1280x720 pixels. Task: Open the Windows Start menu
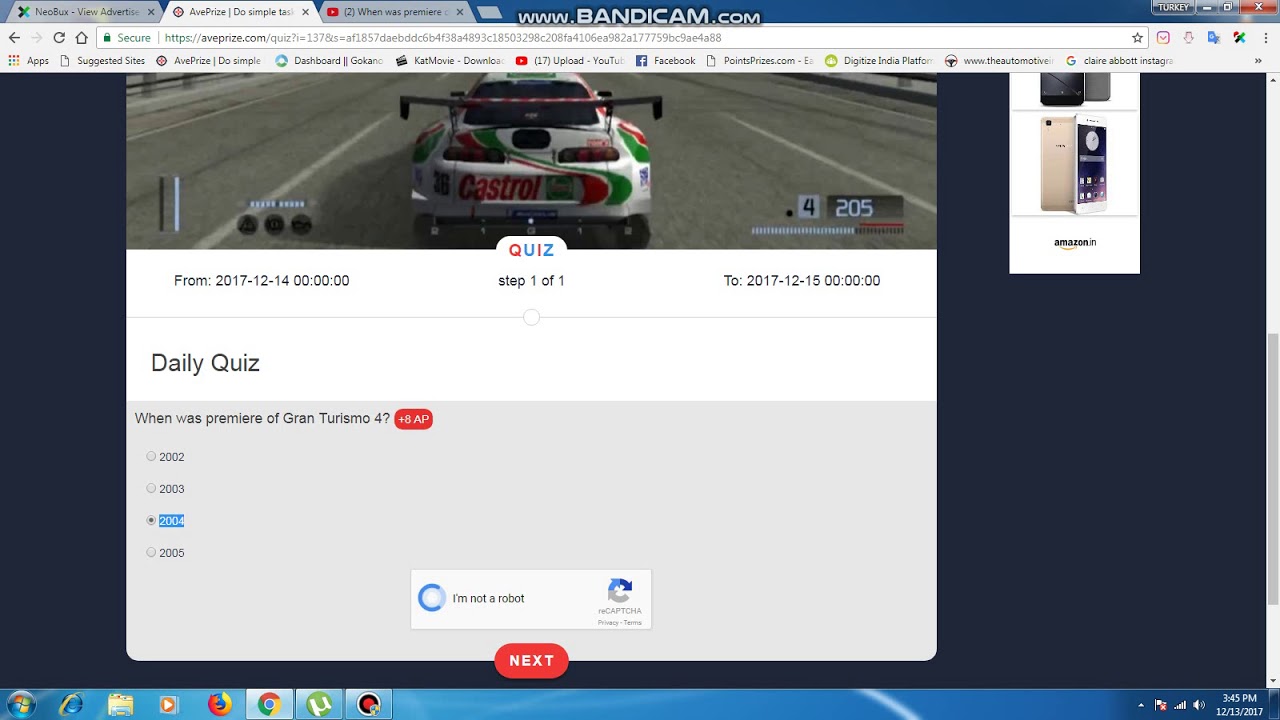click(x=20, y=704)
